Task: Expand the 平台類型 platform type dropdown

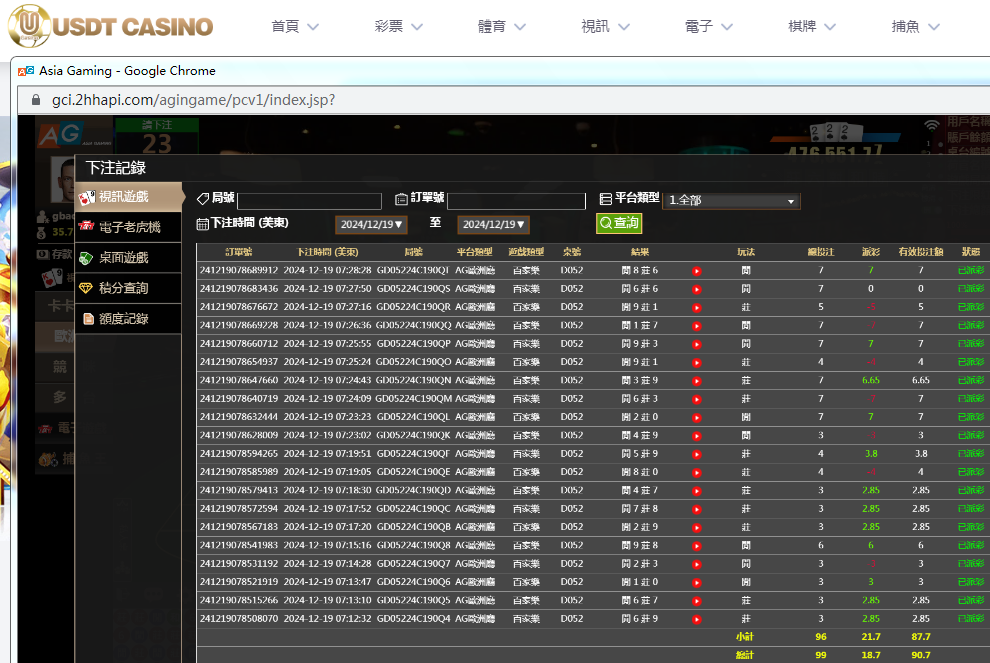Action: [734, 201]
